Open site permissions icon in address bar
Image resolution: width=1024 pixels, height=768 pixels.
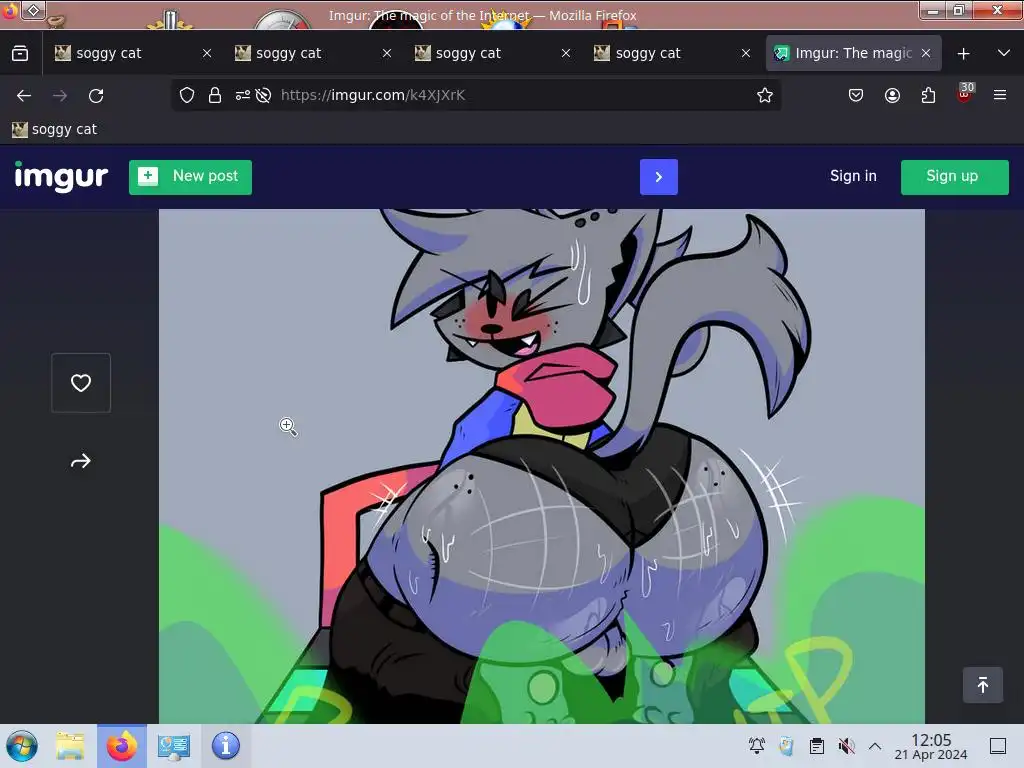coord(243,95)
